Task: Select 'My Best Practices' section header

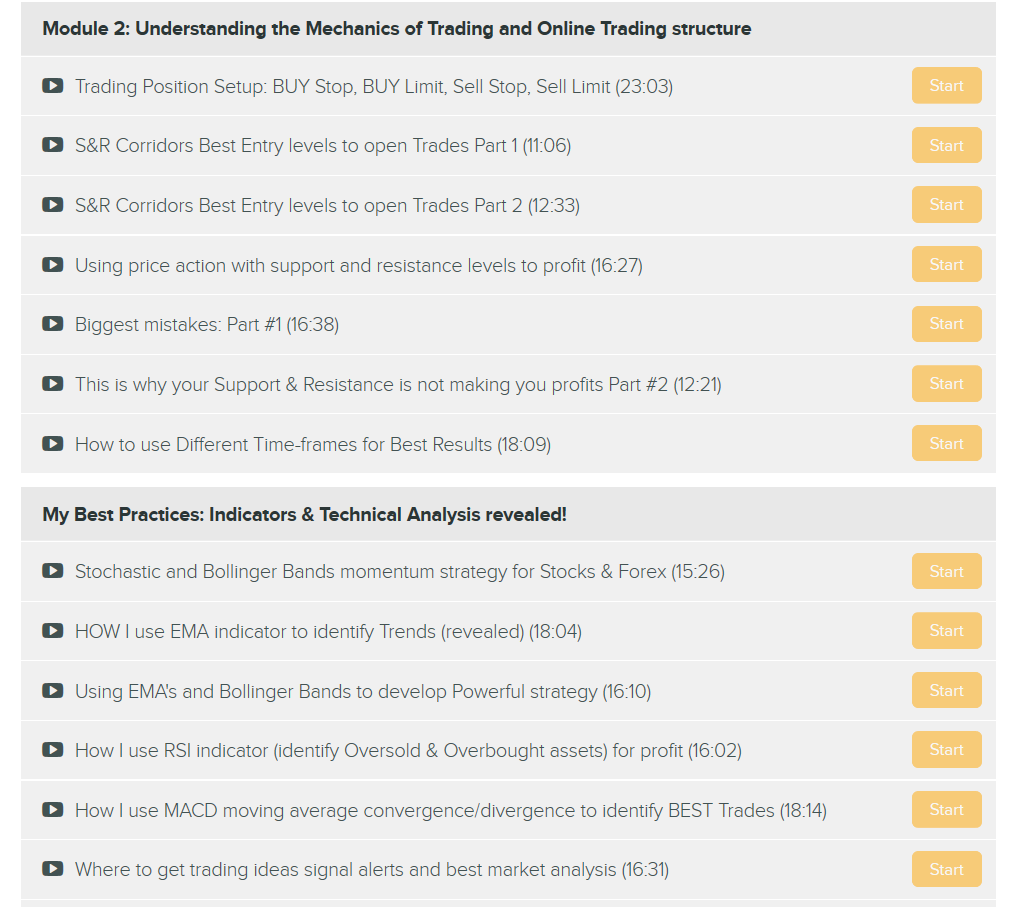Action: click(x=508, y=515)
